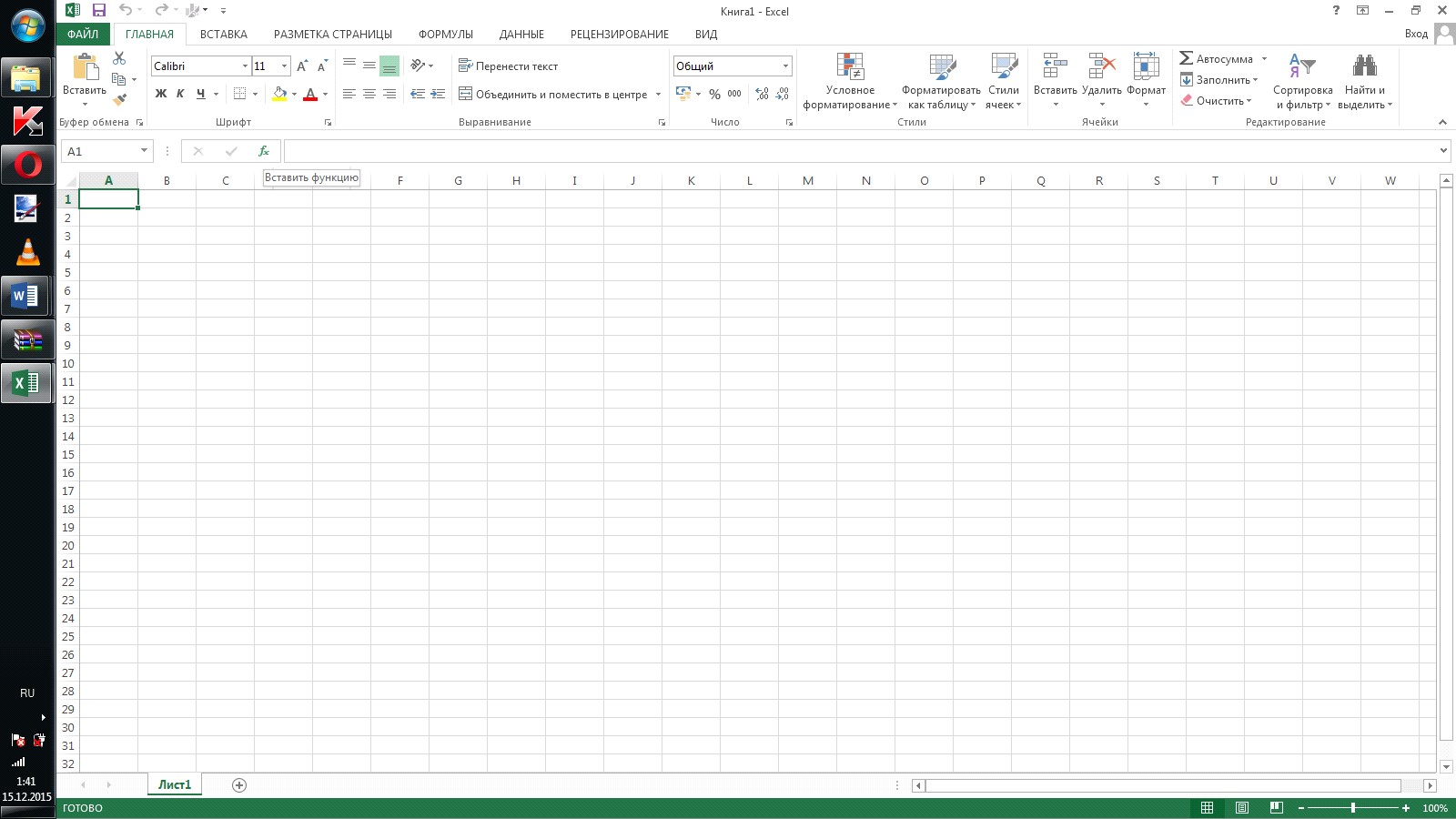Open Conditional Formatting (Условное форматирование)

pos(850,82)
